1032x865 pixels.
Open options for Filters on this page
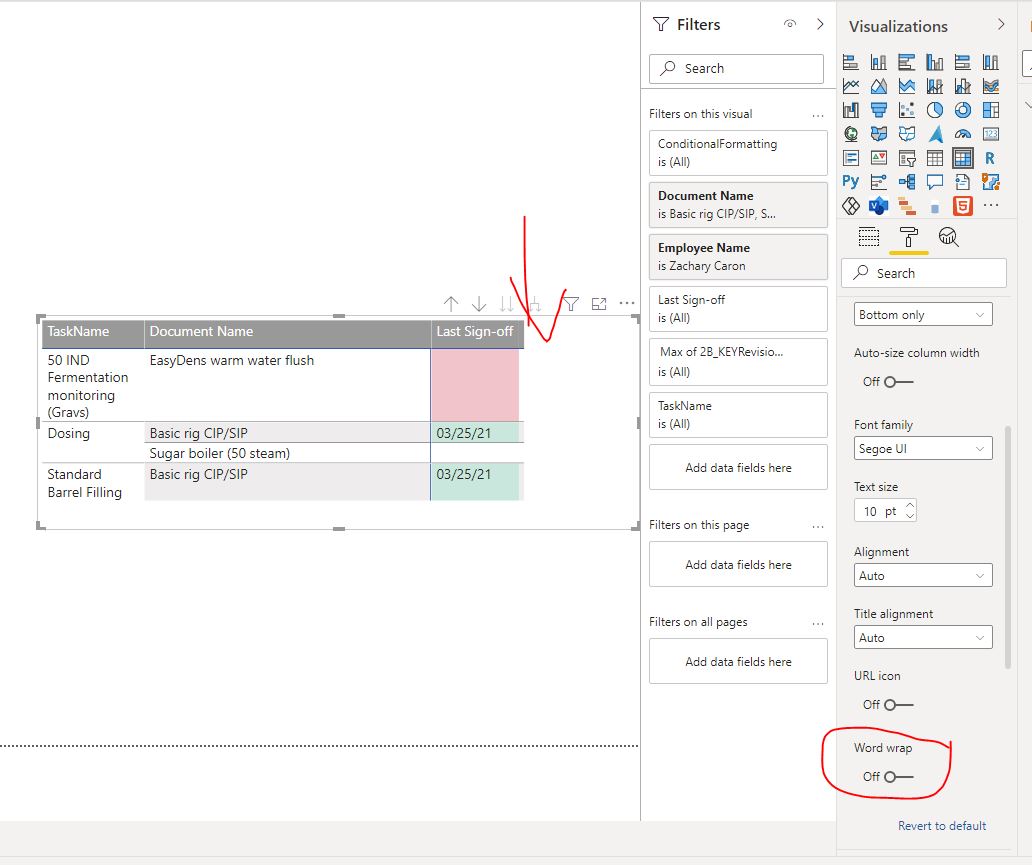[817, 527]
